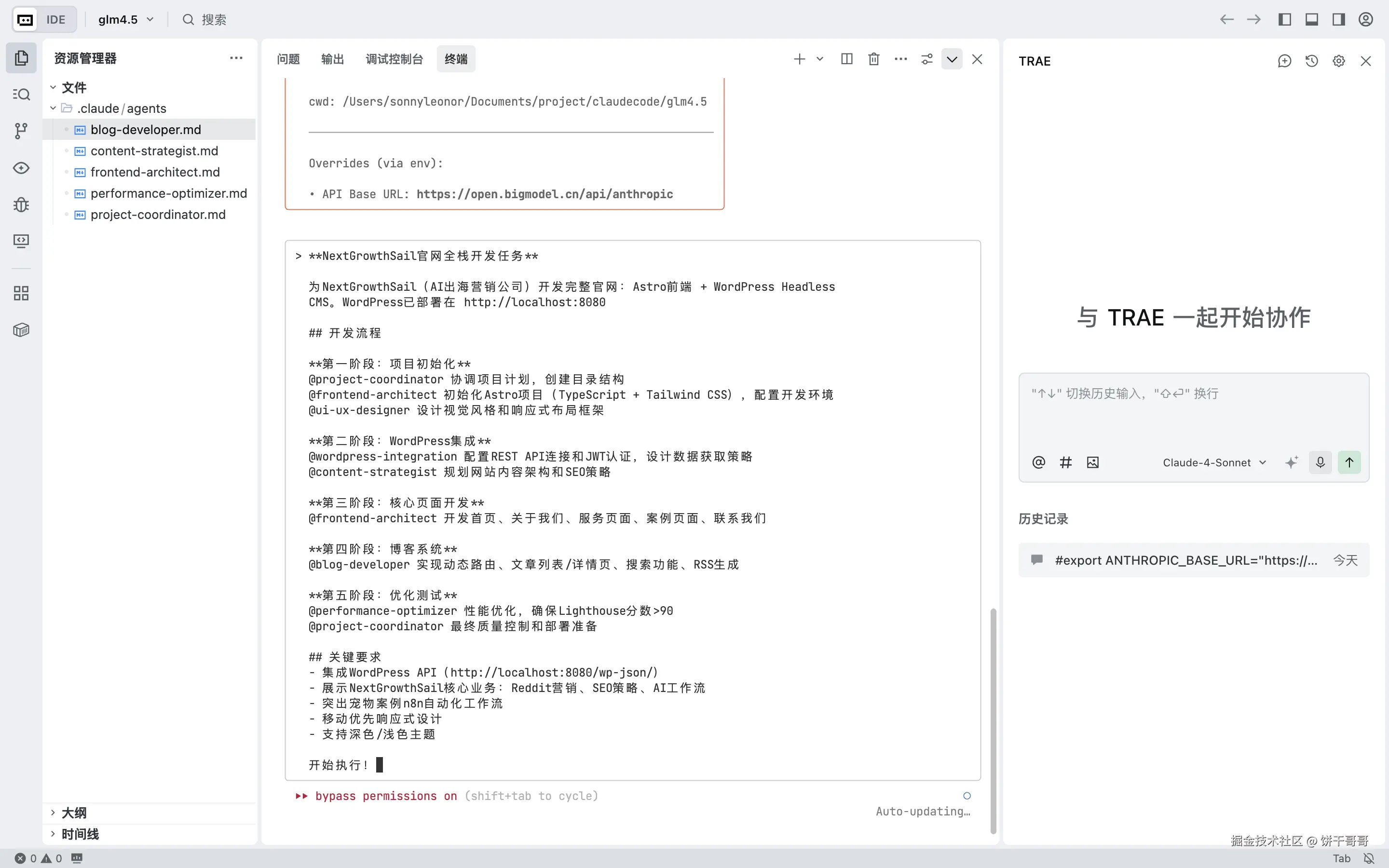Open the Run and Debug bug icon
The width and height of the screenshot is (1389, 868).
21,204
